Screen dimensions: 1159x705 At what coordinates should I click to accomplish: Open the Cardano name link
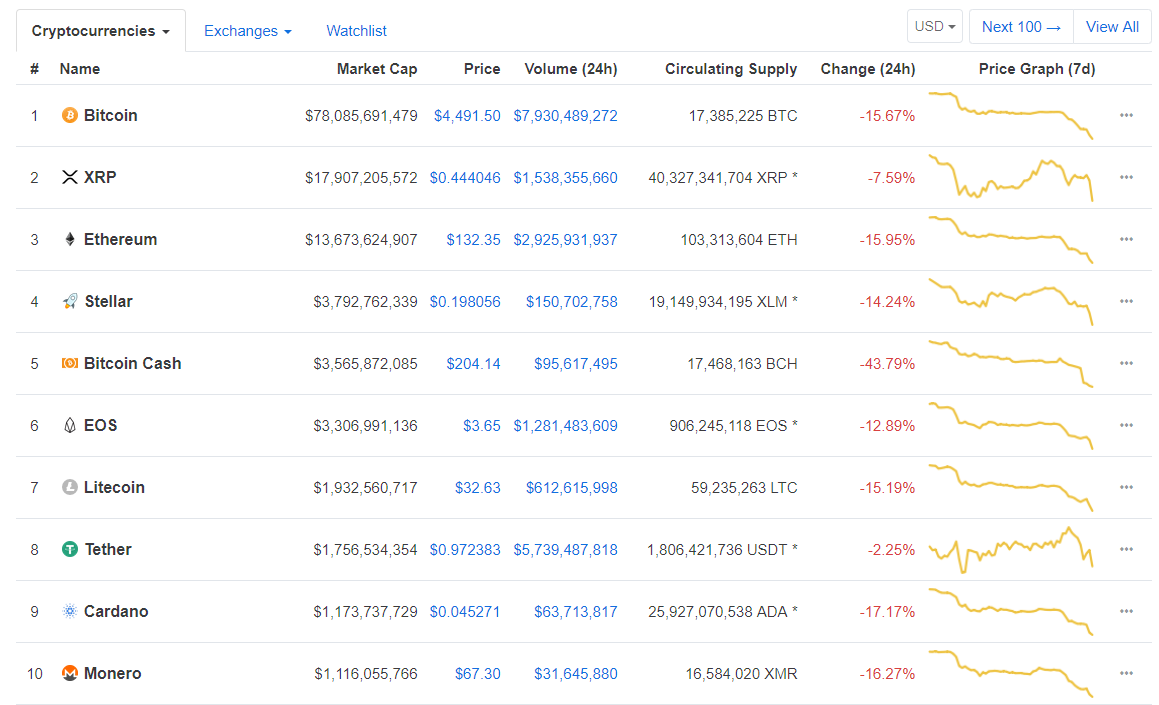tap(116, 612)
